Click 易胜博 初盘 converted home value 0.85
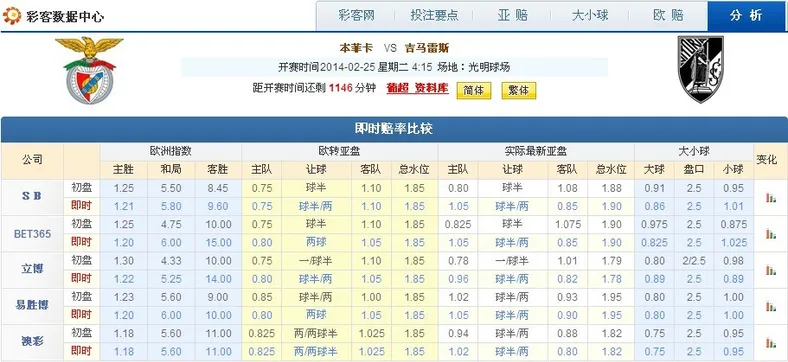788x362 pixels. [261, 297]
